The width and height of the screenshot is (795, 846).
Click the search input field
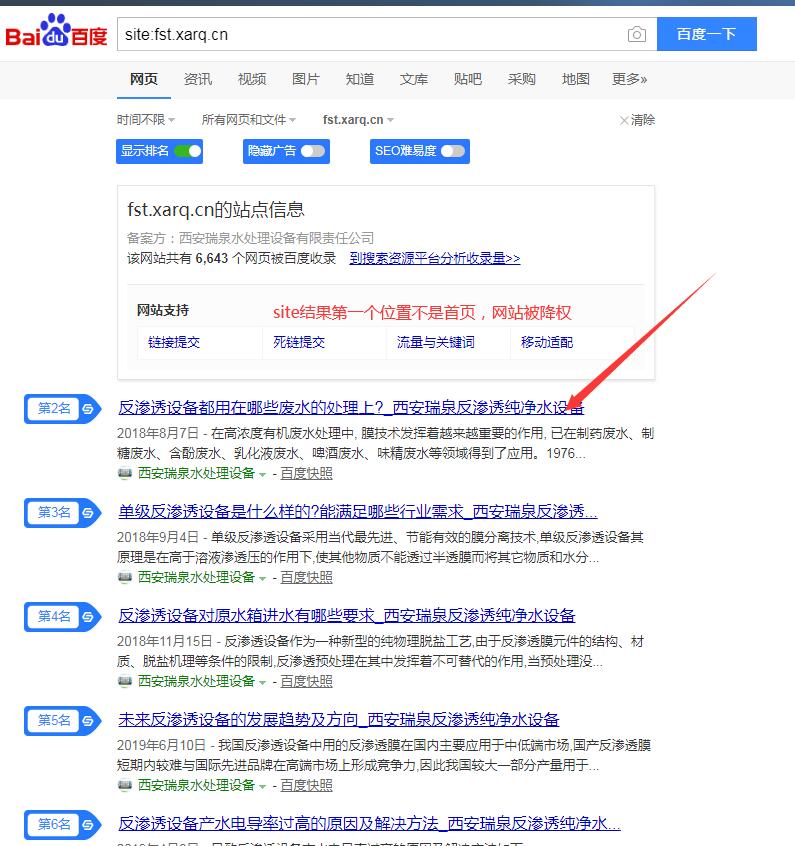370,35
